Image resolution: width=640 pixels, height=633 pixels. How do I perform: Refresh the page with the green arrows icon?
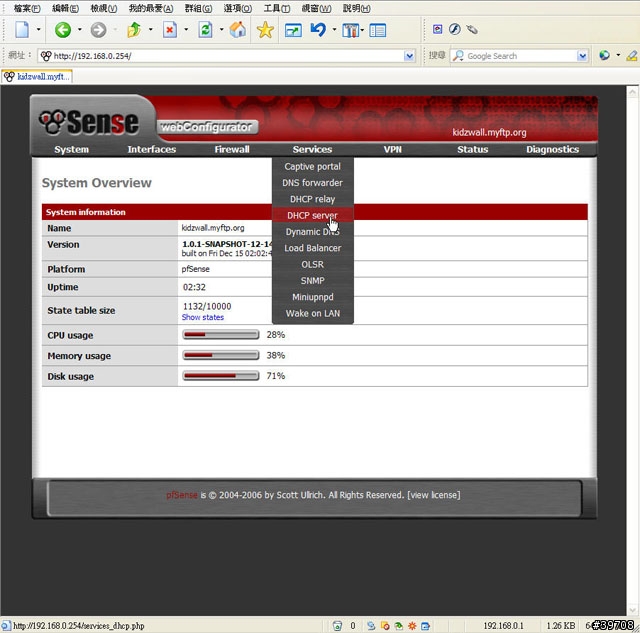205,30
